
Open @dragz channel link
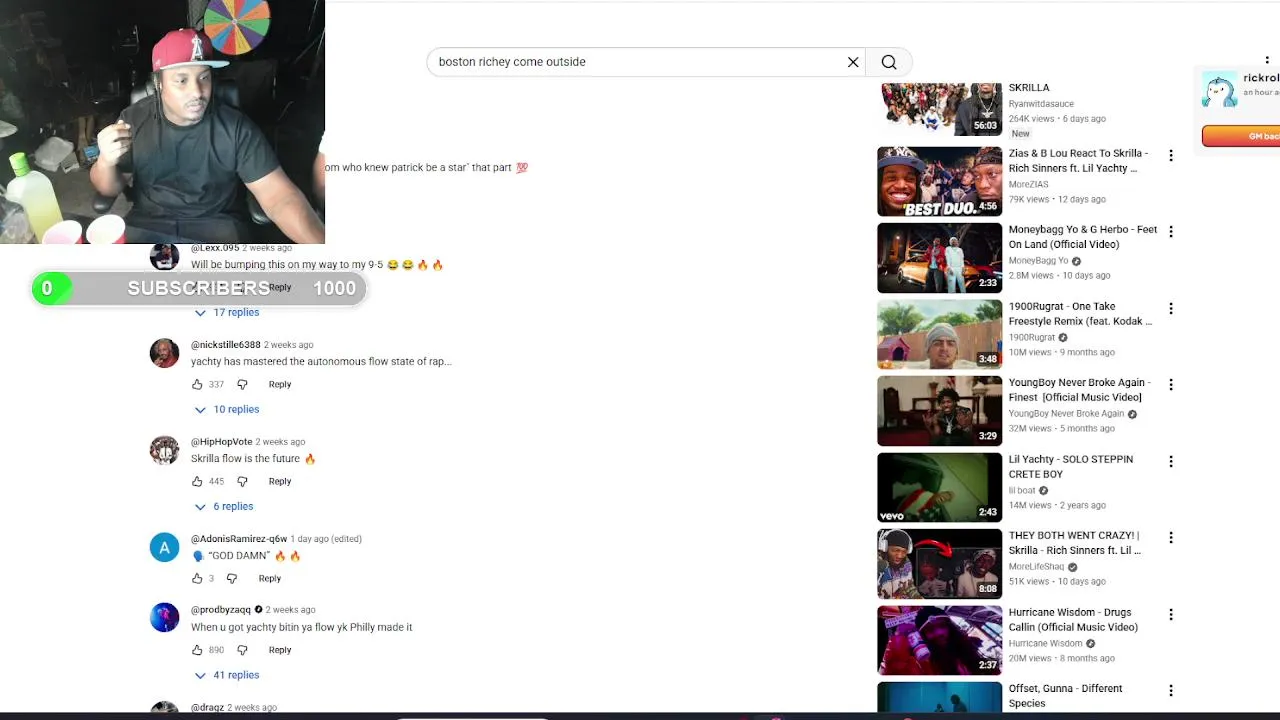pyautogui.click(x=207, y=707)
